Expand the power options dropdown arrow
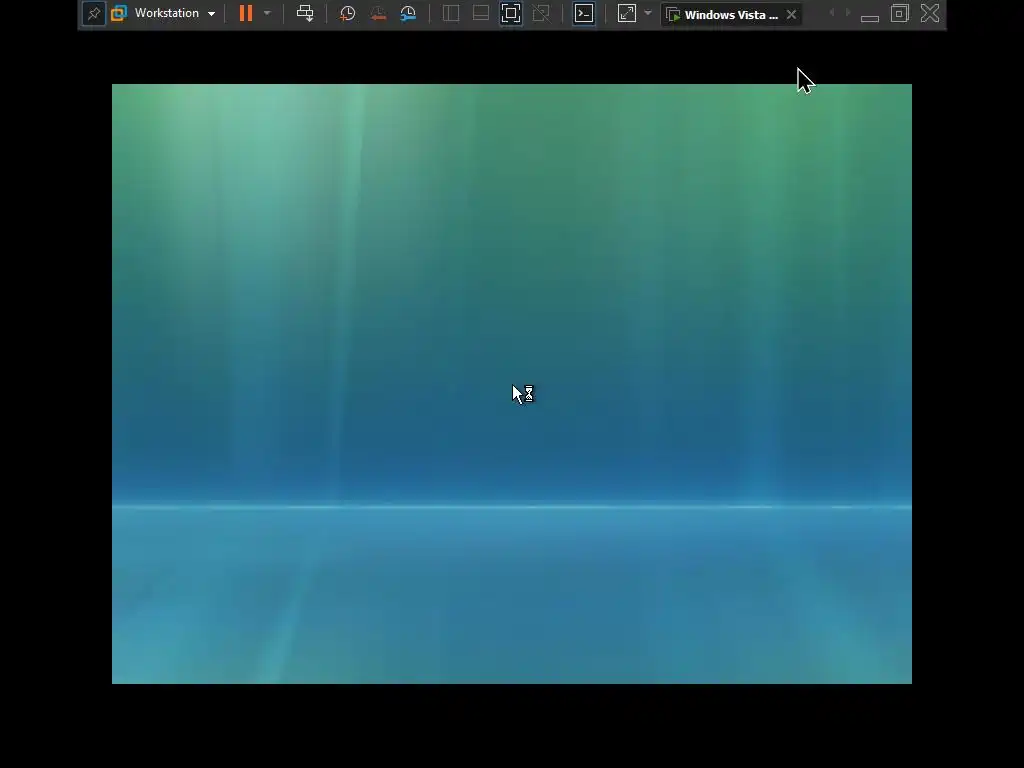Viewport: 1024px width, 768px height. 267,13
